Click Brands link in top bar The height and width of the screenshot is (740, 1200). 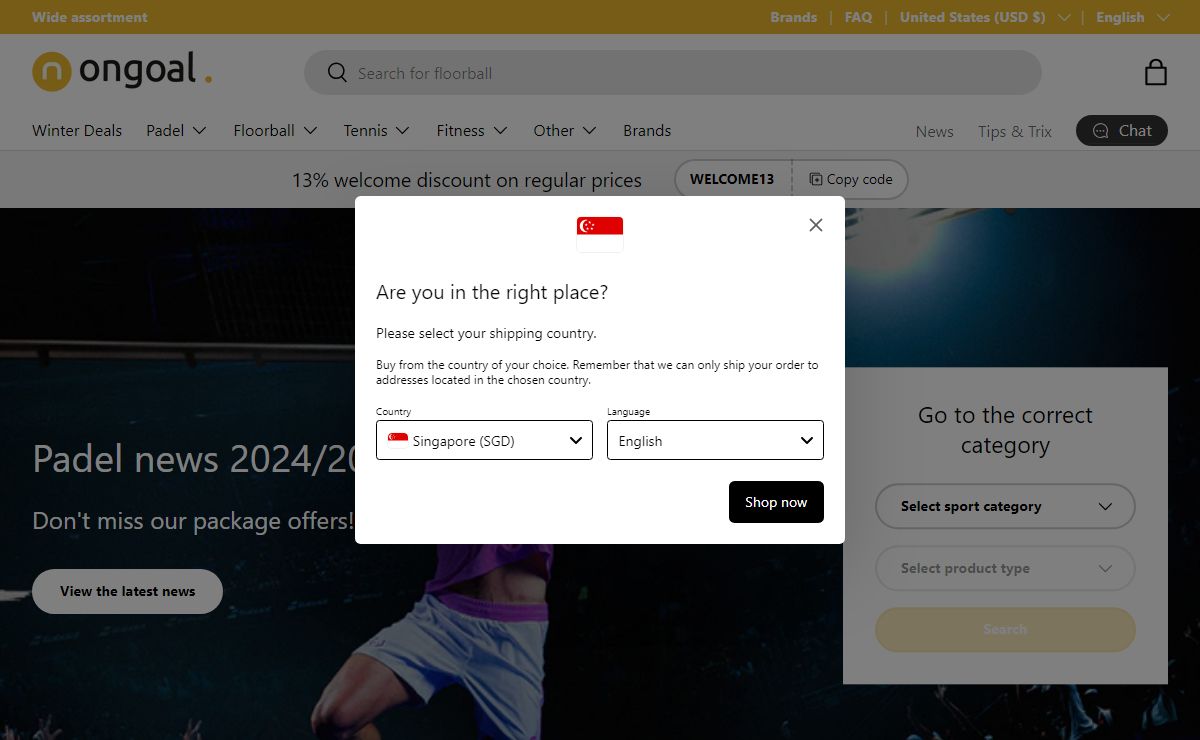(x=793, y=17)
